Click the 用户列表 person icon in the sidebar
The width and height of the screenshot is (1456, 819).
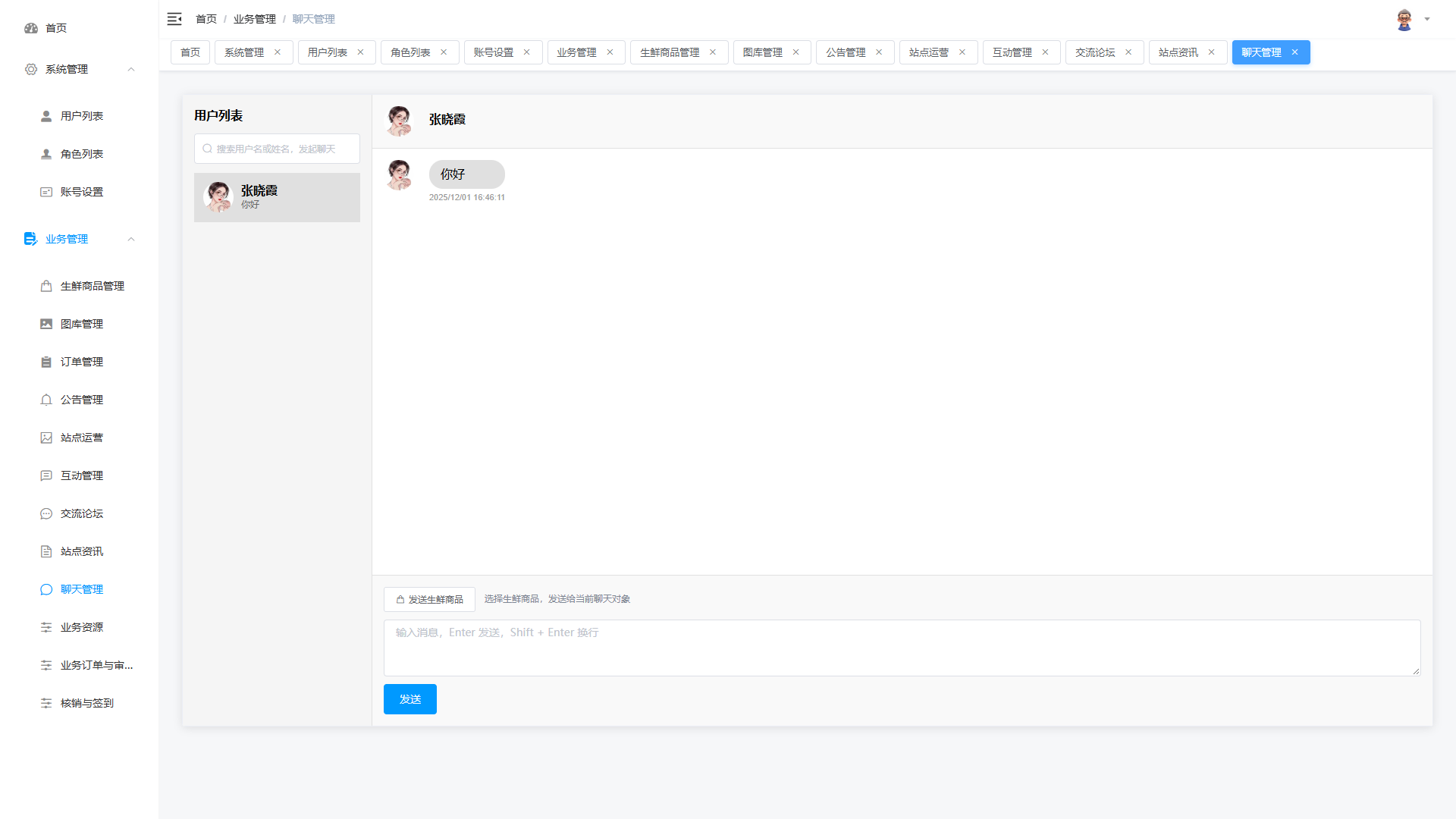point(46,116)
